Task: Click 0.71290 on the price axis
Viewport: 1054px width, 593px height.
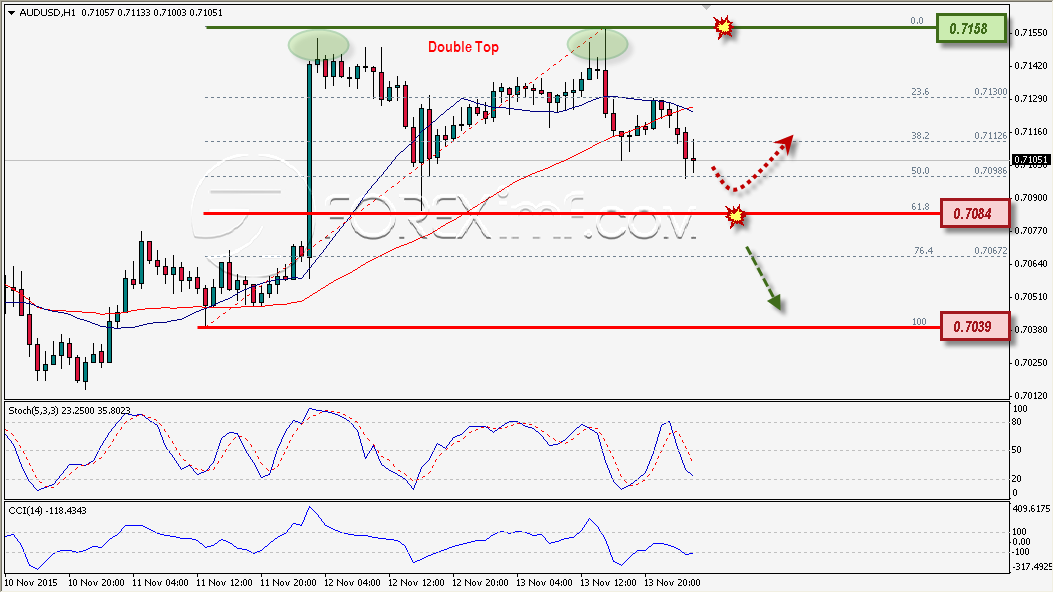Action: (1030, 98)
